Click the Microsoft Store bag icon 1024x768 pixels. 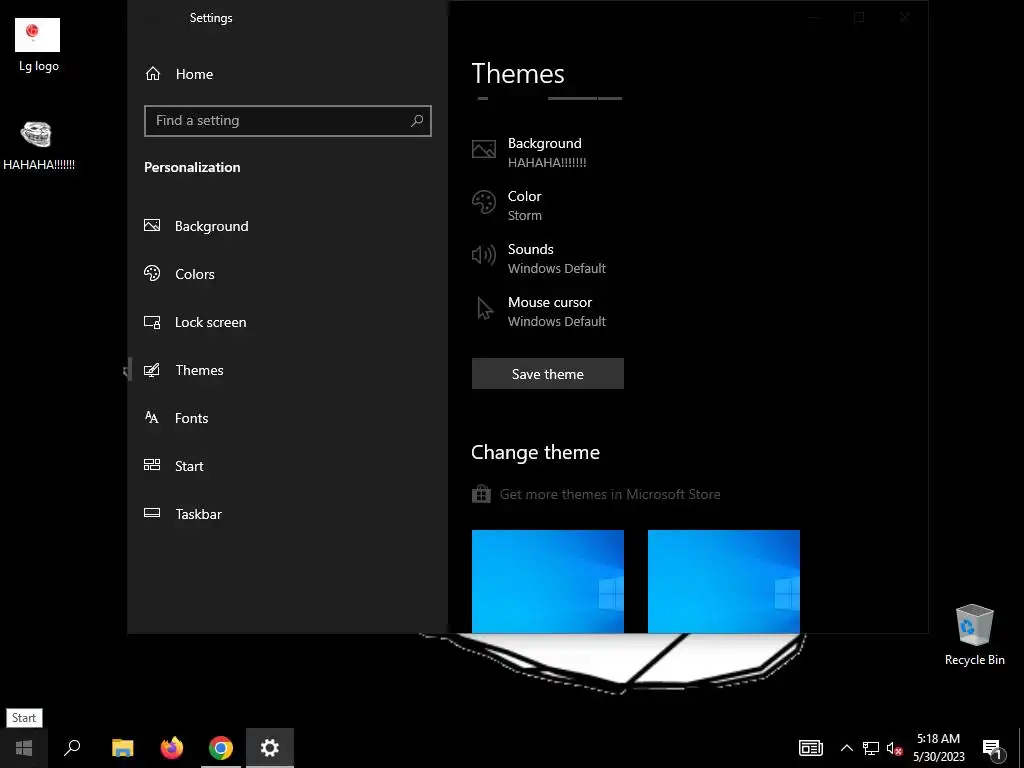point(481,494)
